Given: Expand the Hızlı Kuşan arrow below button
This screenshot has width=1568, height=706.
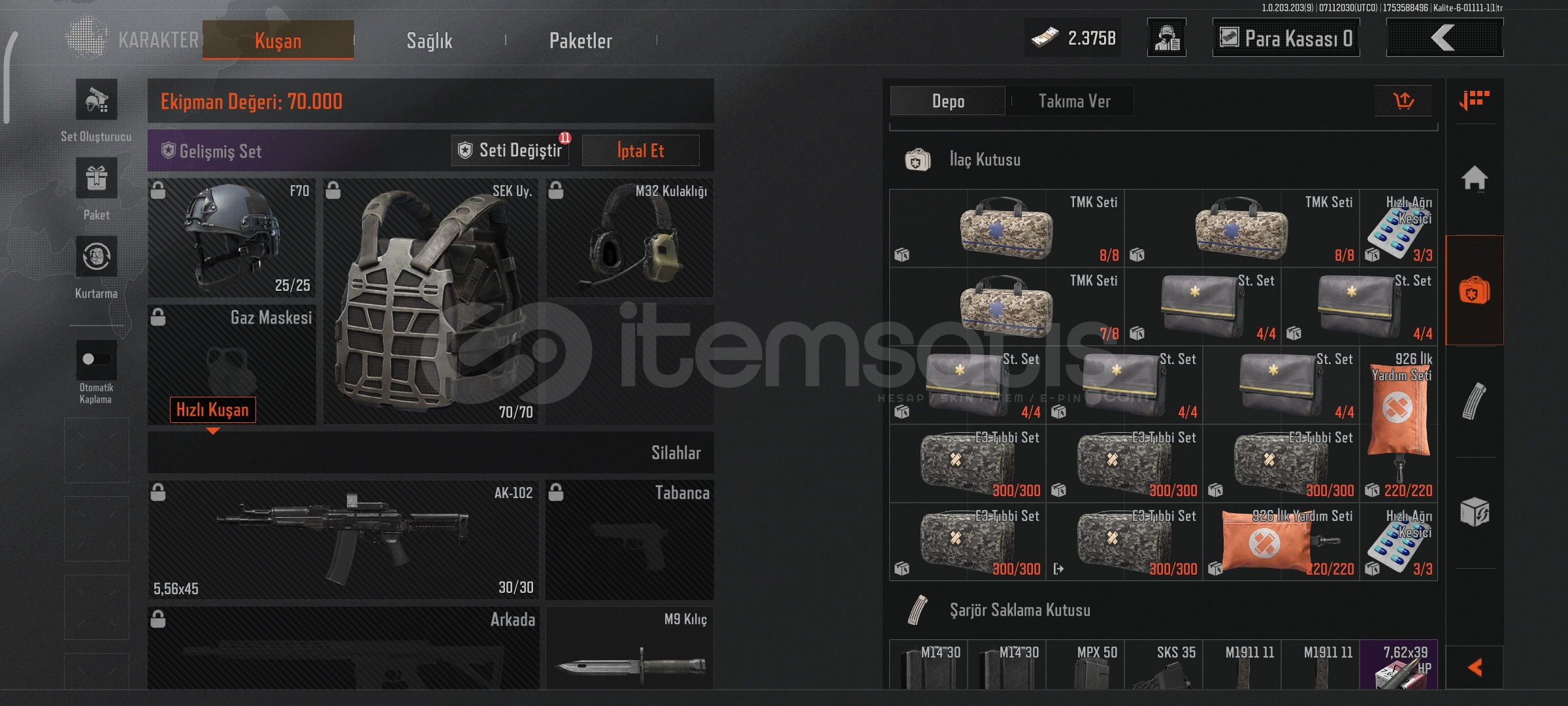Looking at the screenshot, I should tap(212, 431).
